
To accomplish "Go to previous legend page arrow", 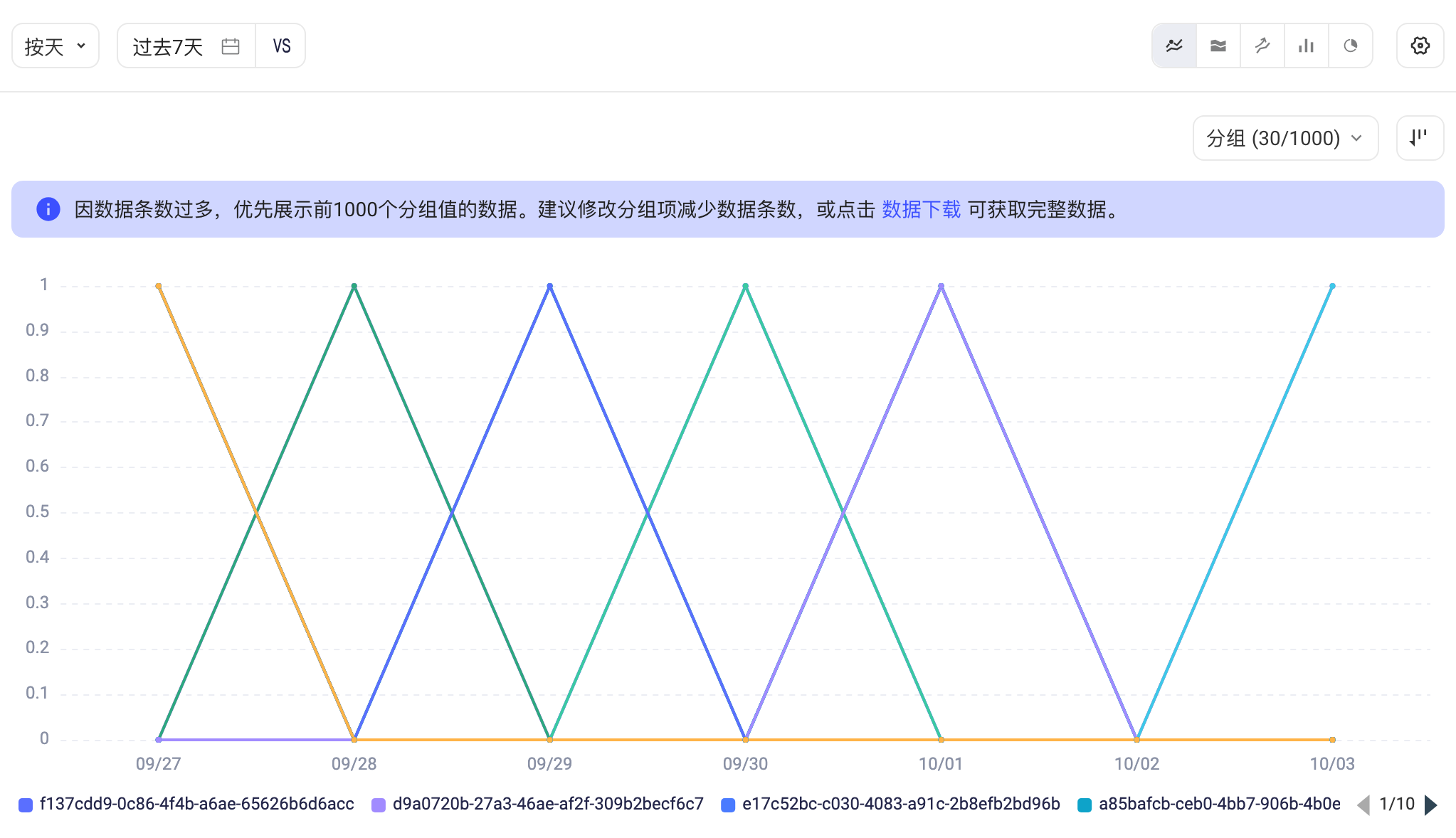I will (1363, 805).
